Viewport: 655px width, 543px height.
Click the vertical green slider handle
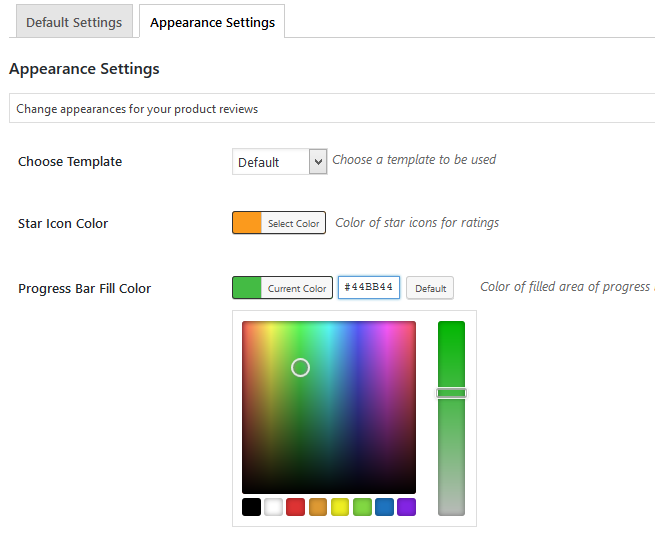(x=451, y=393)
